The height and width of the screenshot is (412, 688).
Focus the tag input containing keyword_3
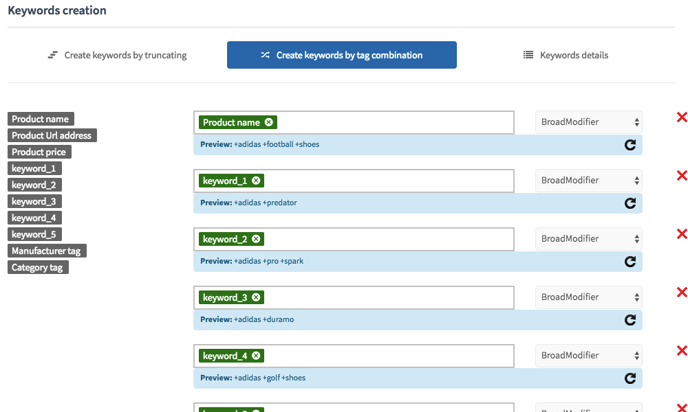click(354, 297)
